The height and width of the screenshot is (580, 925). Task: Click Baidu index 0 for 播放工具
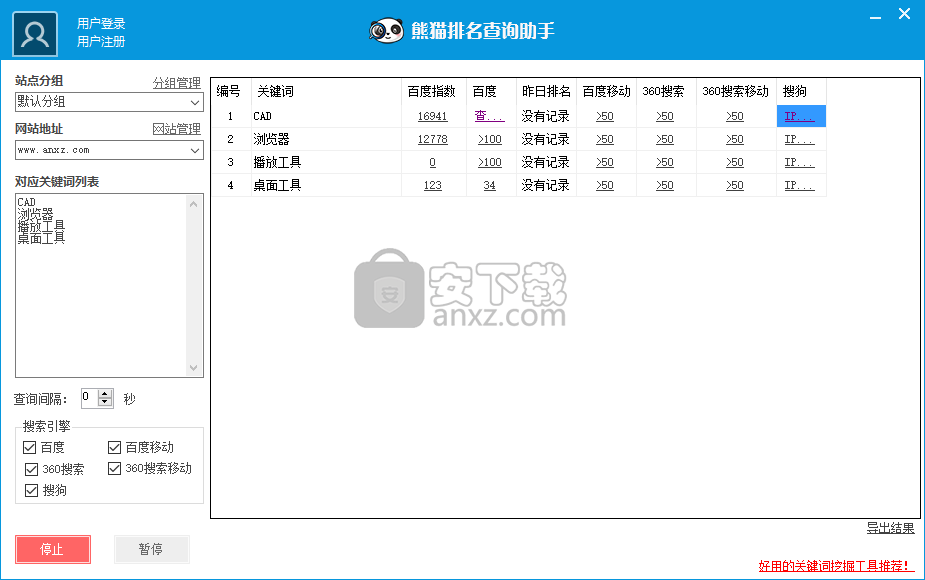(x=432, y=162)
